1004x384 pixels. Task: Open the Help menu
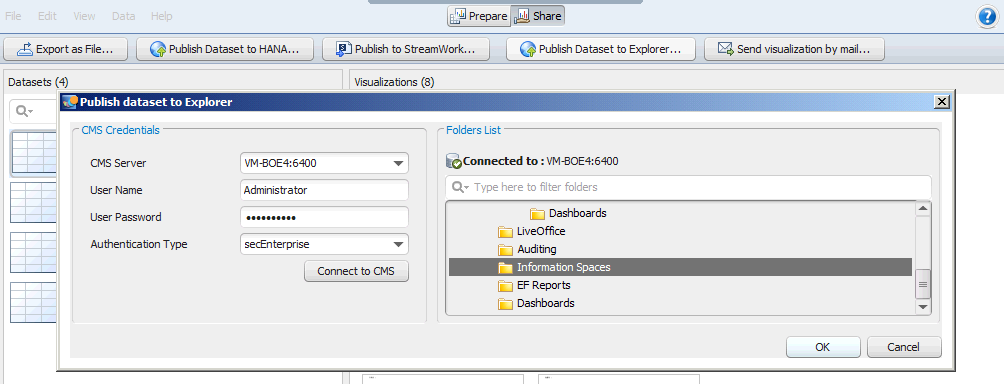161,16
